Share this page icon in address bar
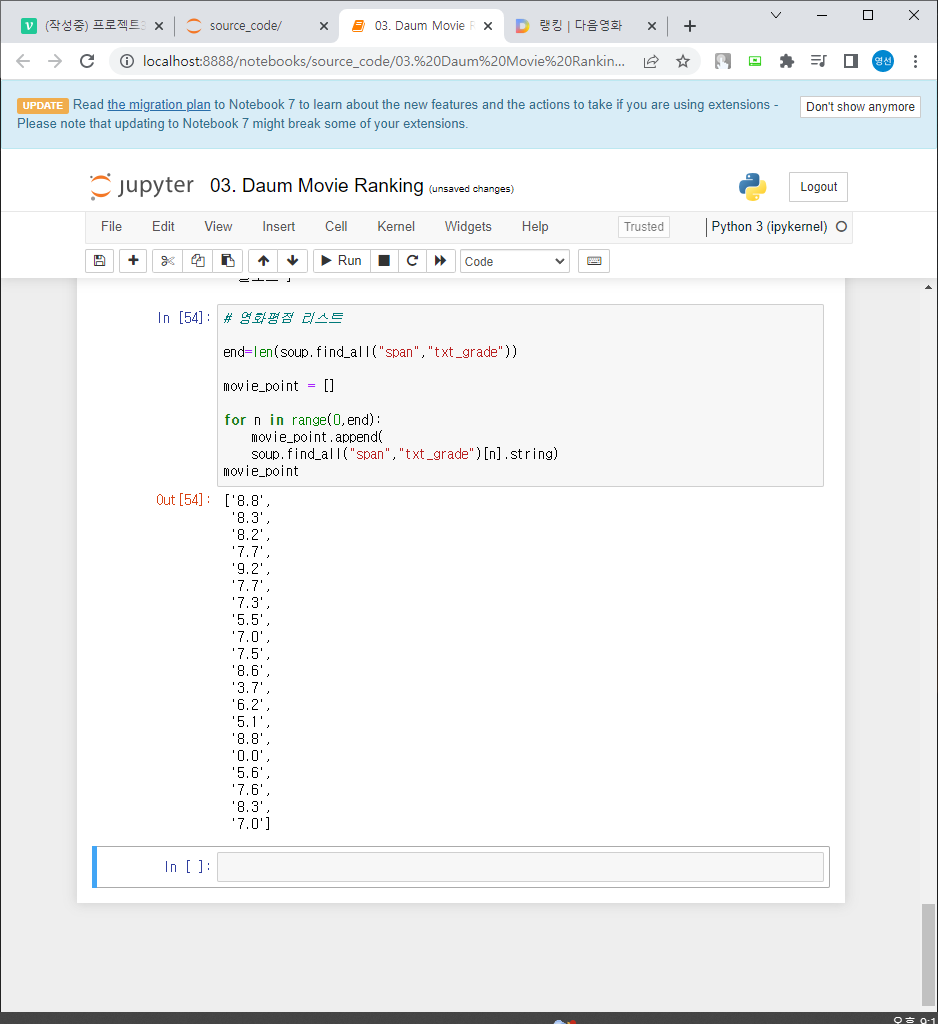938x1024 pixels. point(651,61)
